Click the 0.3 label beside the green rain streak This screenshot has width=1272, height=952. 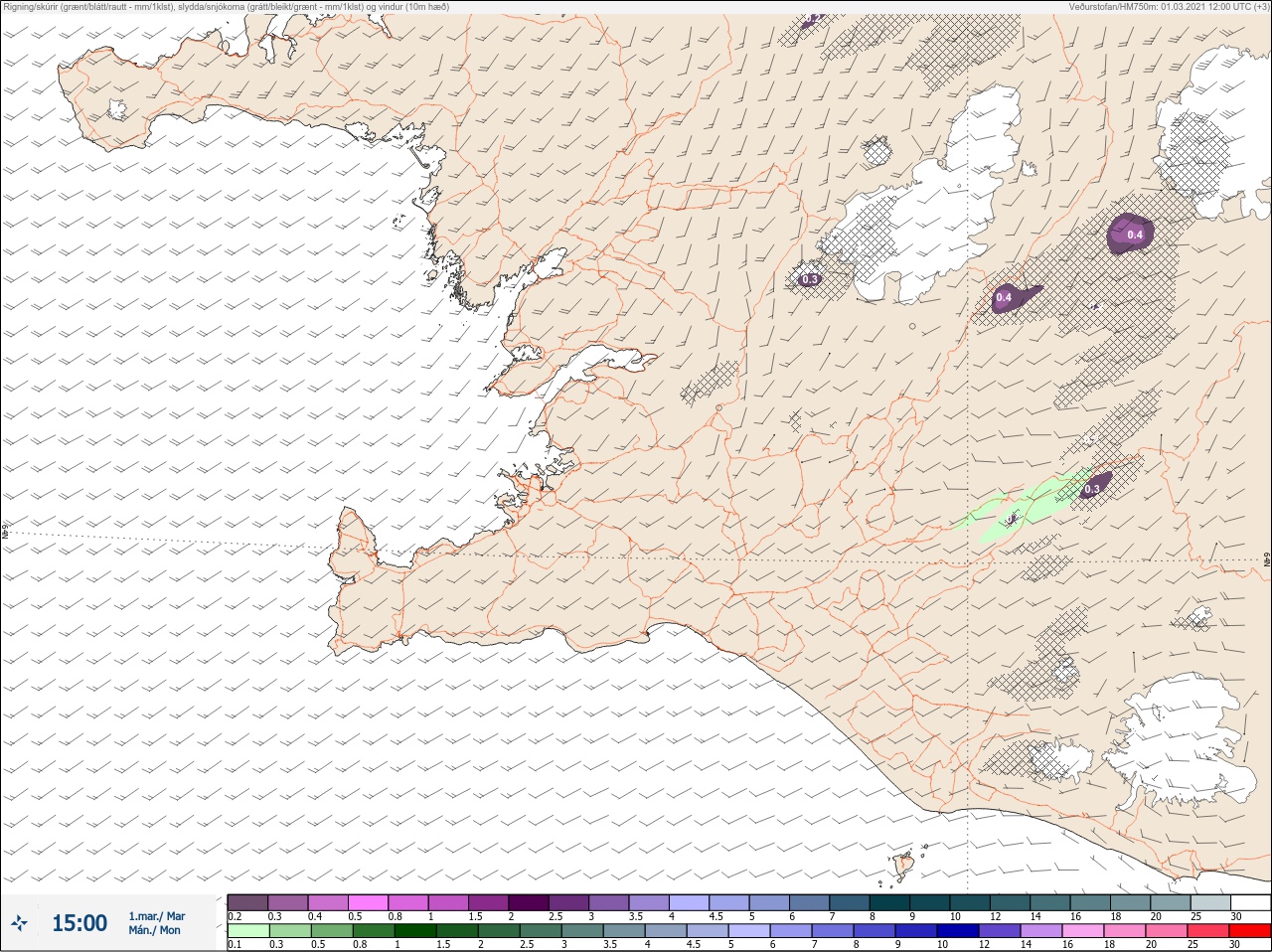point(1092,489)
